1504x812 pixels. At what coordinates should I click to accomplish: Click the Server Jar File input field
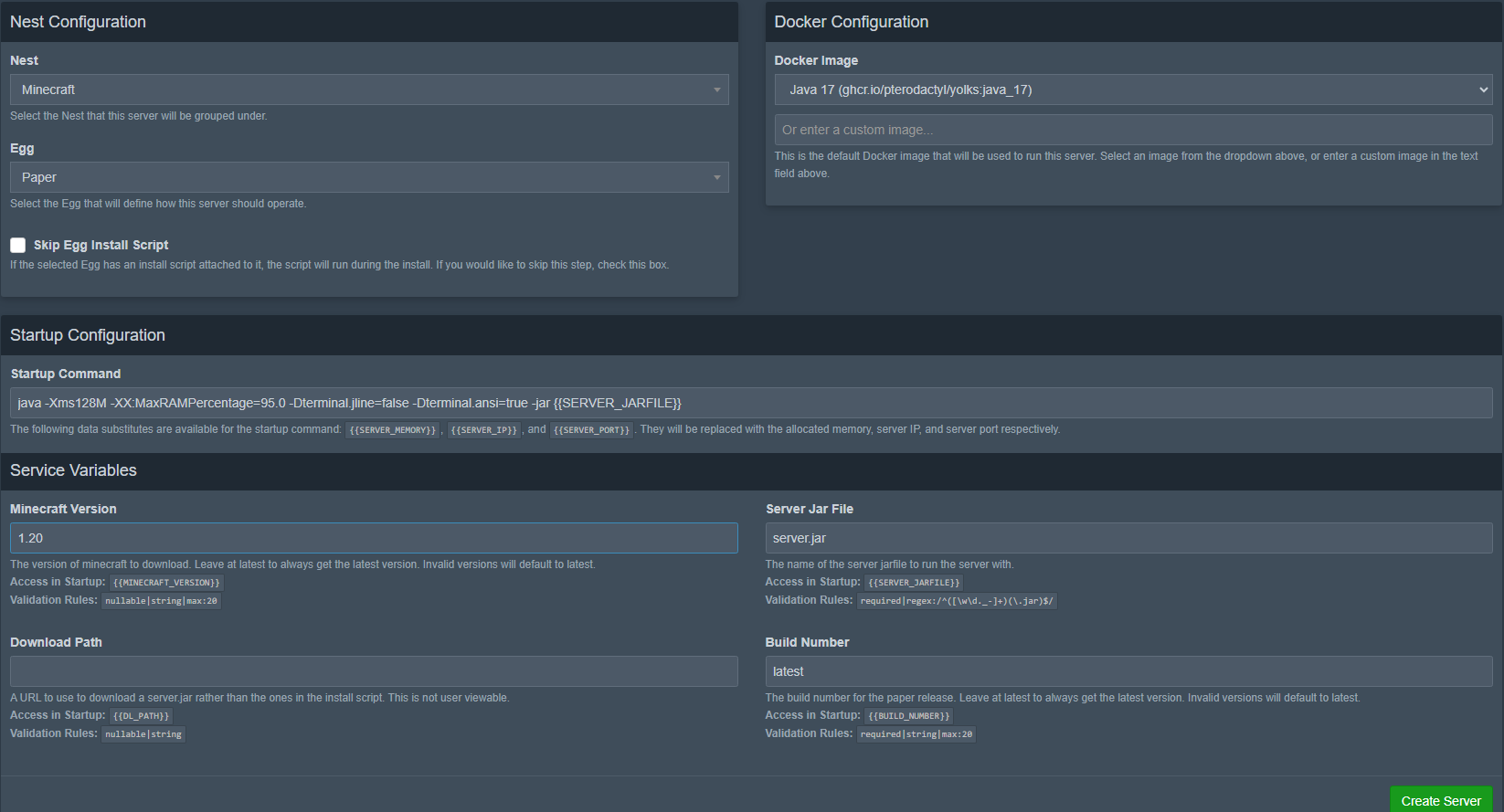pos(1128,538)
